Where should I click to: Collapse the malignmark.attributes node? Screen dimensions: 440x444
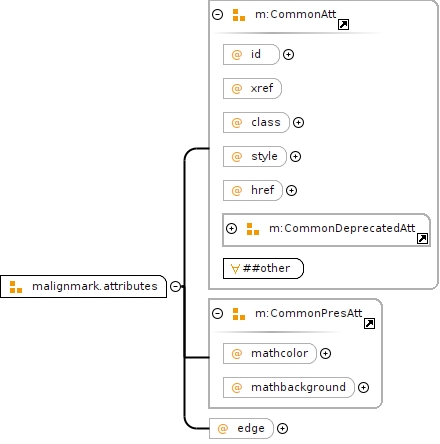pos(175,286)
